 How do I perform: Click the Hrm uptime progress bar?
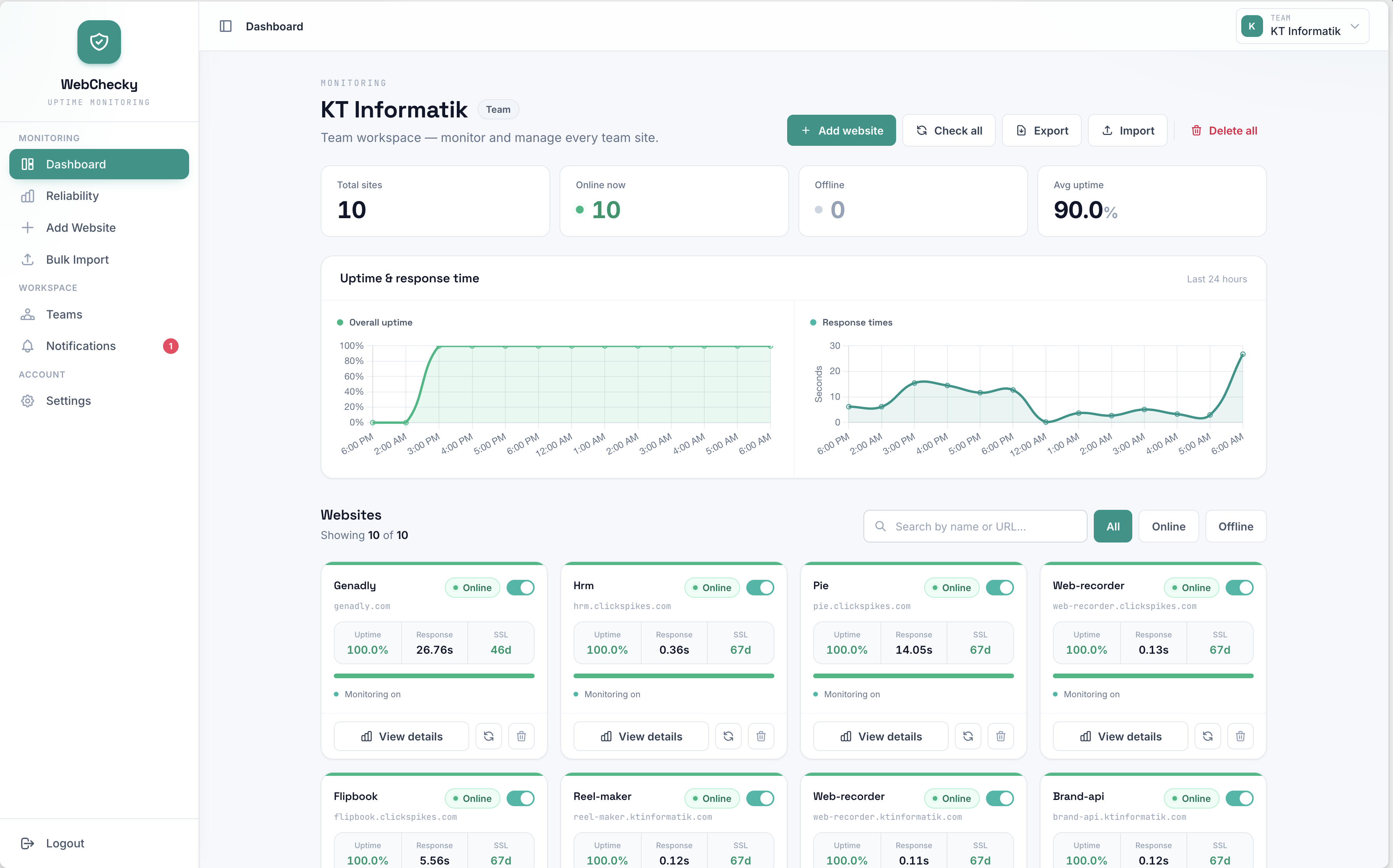point(674,675)
